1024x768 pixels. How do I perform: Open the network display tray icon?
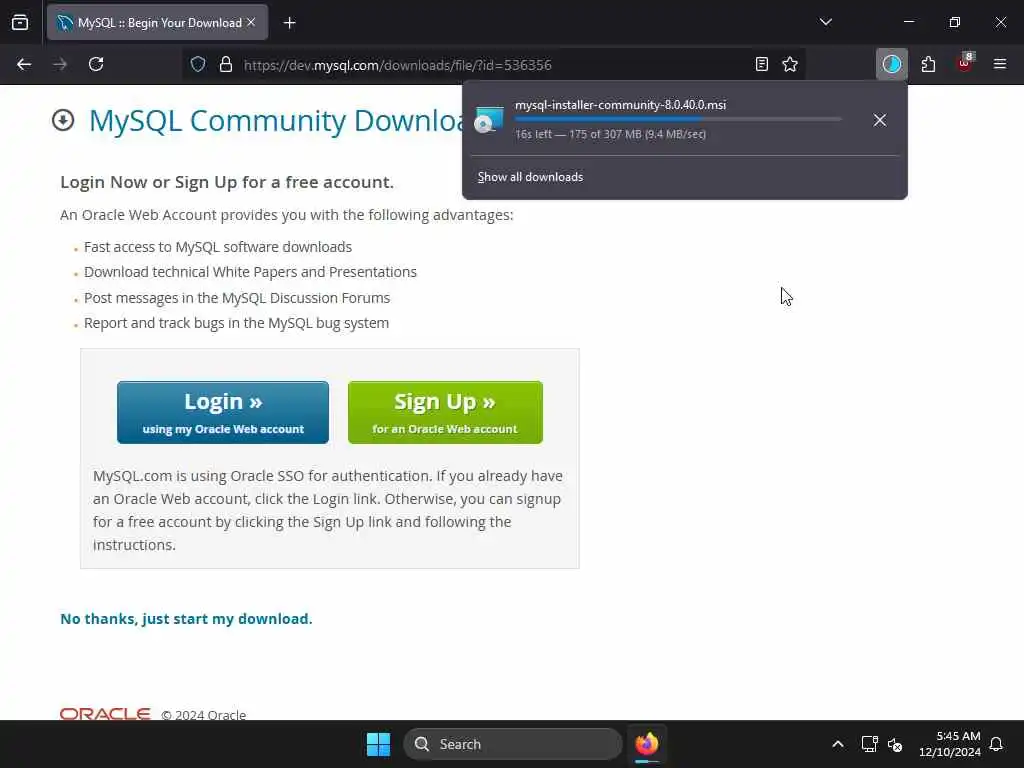click(x=869, y=744)
